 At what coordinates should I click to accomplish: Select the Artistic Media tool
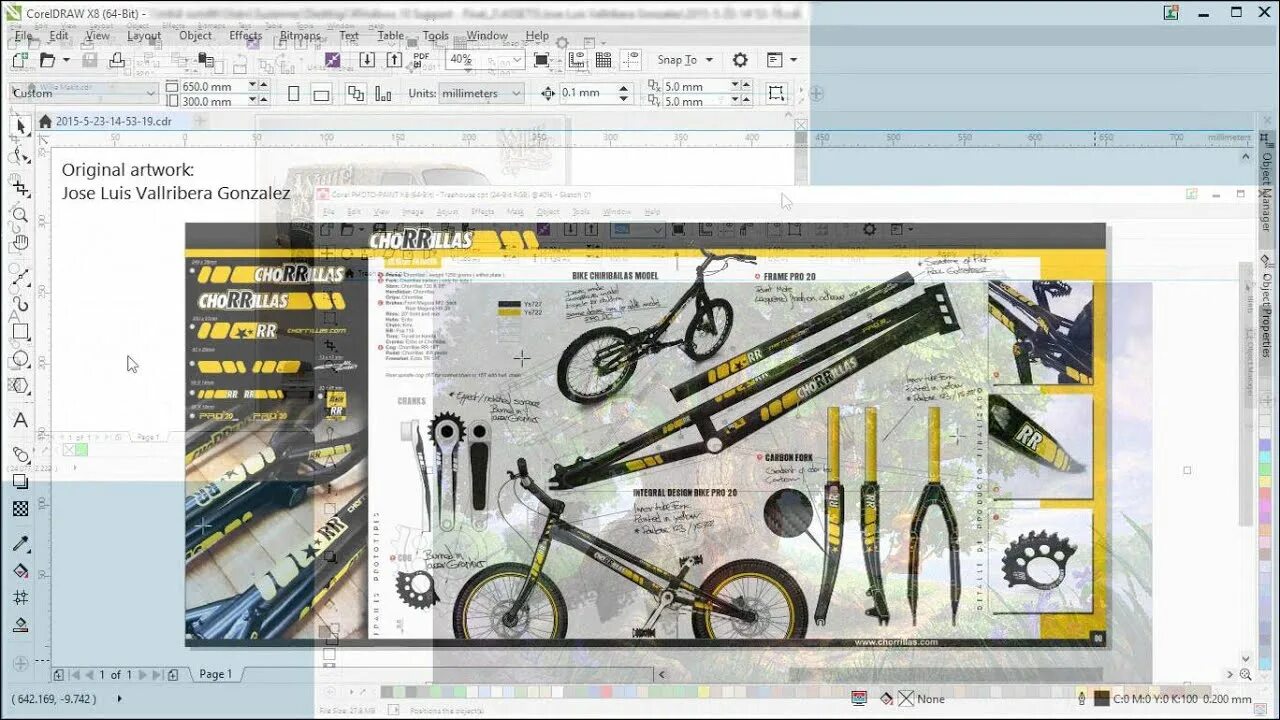tap(20, 303)
